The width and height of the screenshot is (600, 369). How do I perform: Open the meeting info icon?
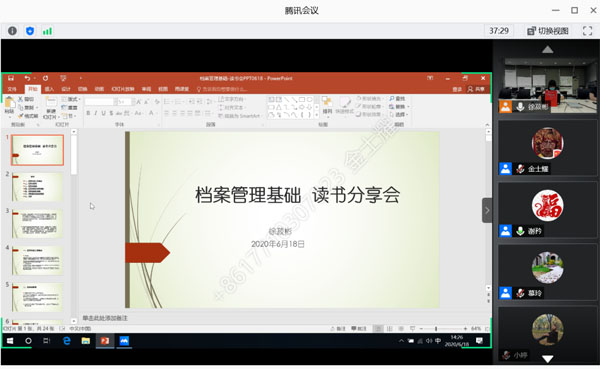(x=12, y=31)
